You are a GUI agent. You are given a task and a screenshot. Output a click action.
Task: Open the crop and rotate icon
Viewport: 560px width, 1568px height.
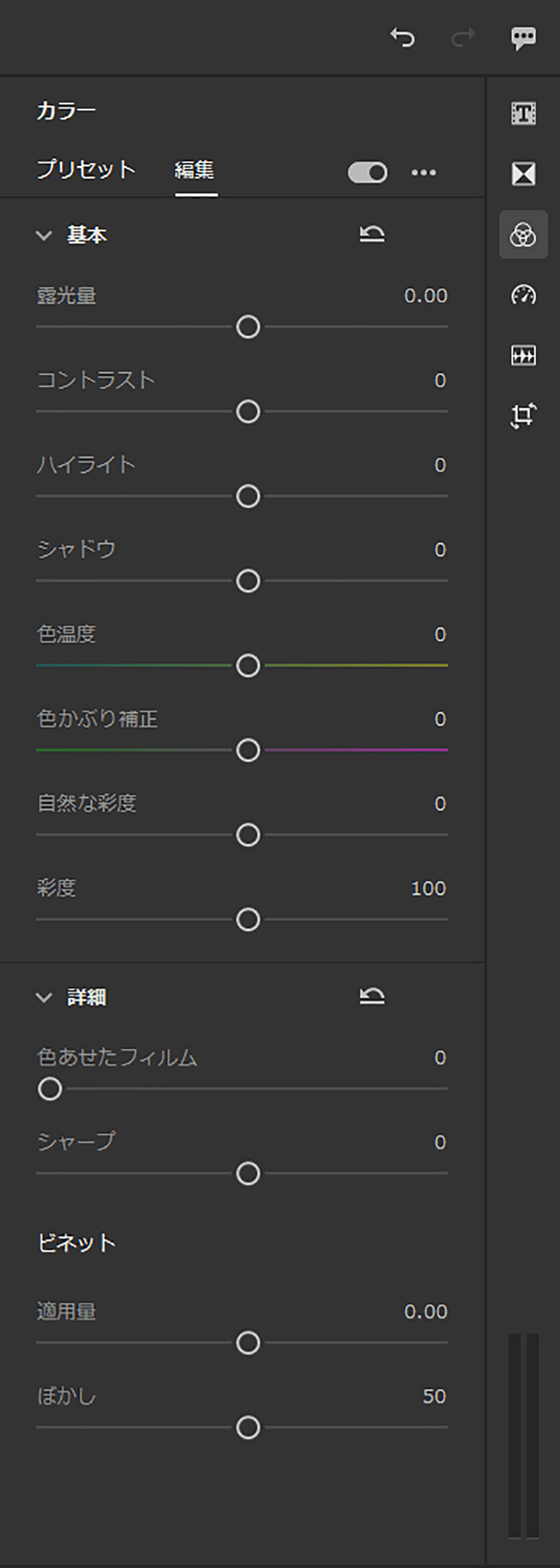(x=523, y=415)
